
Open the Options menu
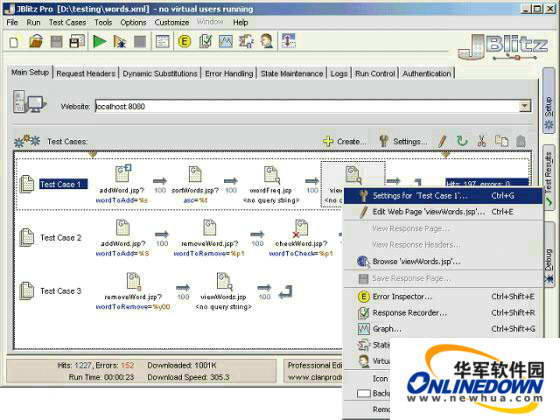pyautogui.click(x=133, y=22)
